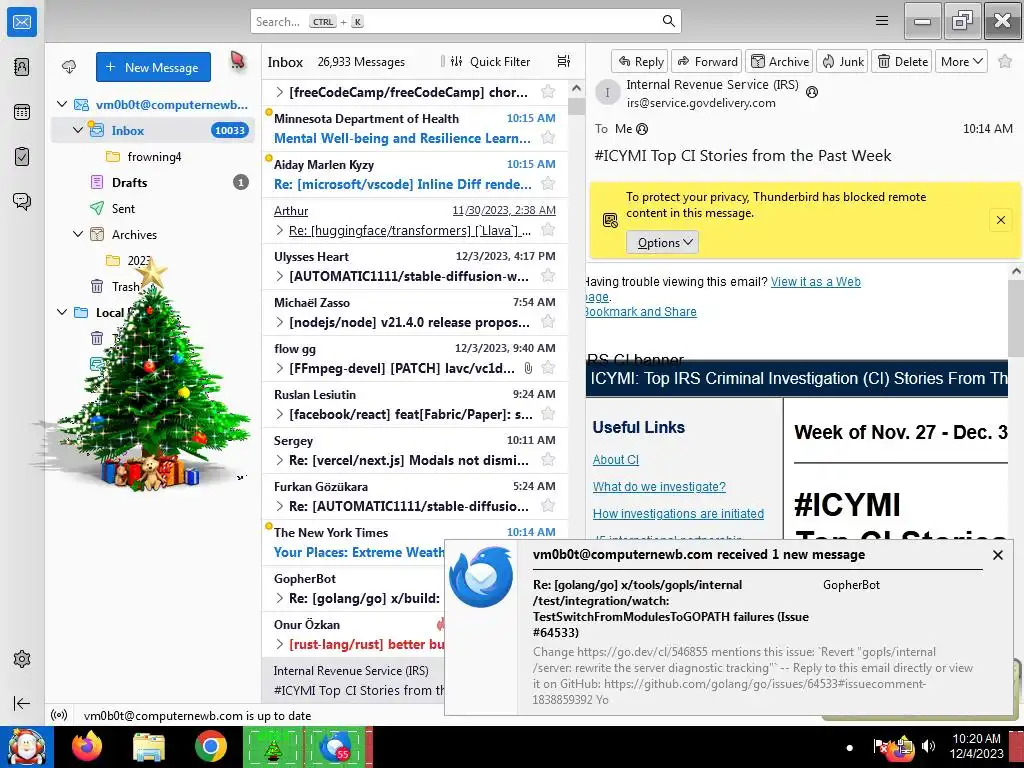Open Google Chrome from the taskbar
This screenshot has height=768, width=1024.
pos(210,746)
